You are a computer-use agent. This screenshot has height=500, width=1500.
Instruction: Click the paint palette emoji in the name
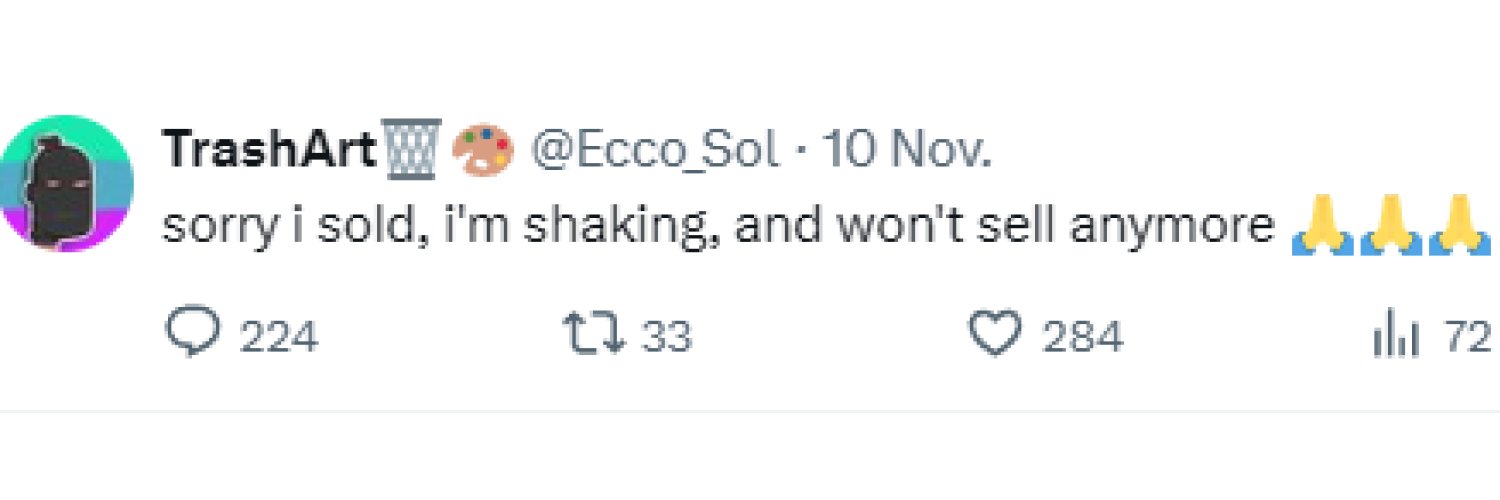tap(483, 150)
